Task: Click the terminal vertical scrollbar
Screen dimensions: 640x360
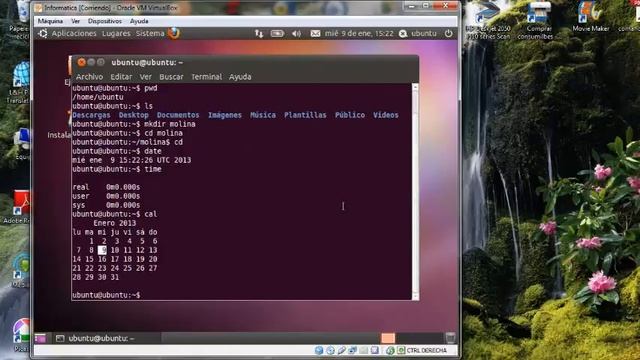Action: 415,192
